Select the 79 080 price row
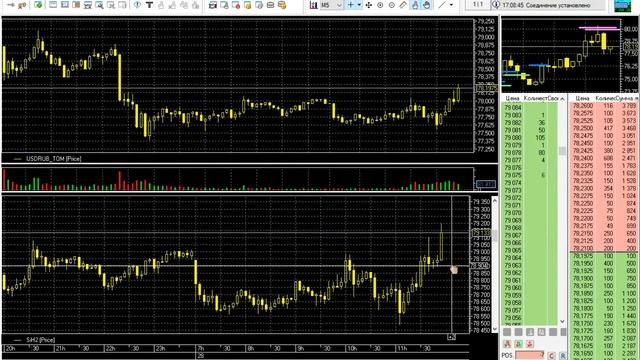This screenshot has width=640, height=360. (529, 138)
